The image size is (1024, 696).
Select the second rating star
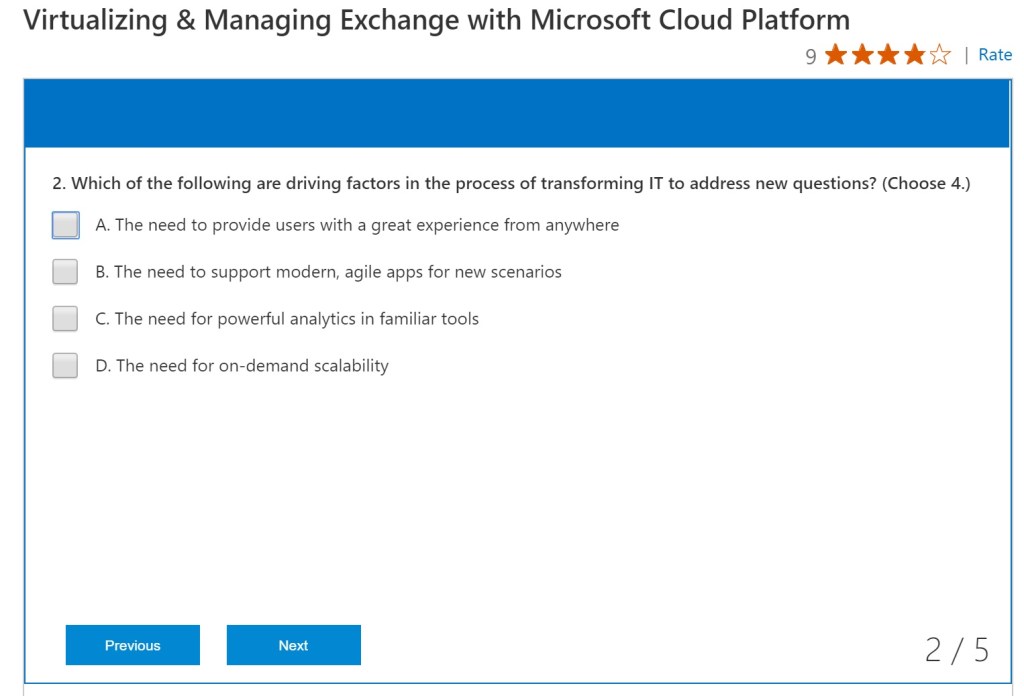[x=862, y=55]
